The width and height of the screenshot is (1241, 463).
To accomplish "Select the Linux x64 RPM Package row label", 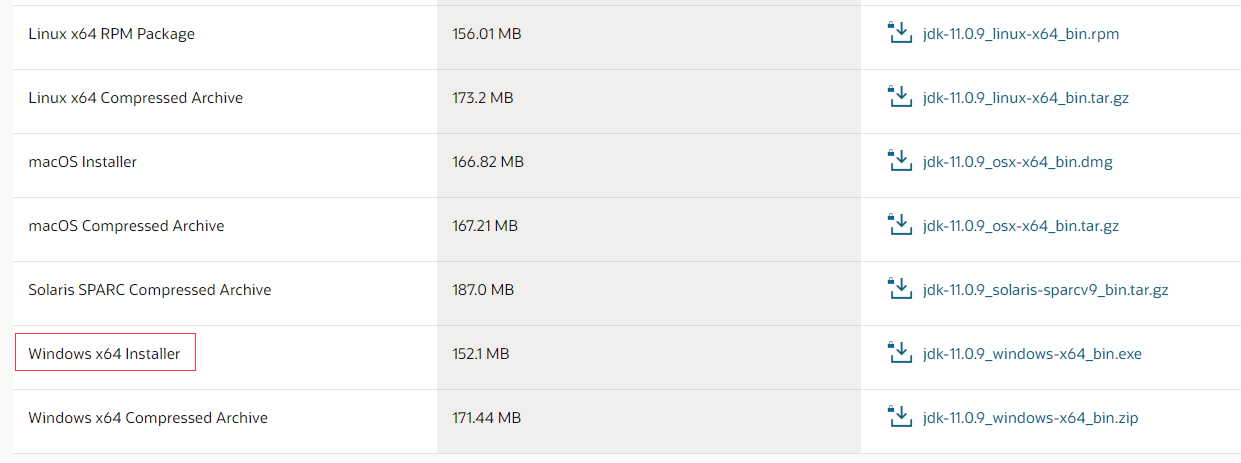I will [x=112, y=34].
